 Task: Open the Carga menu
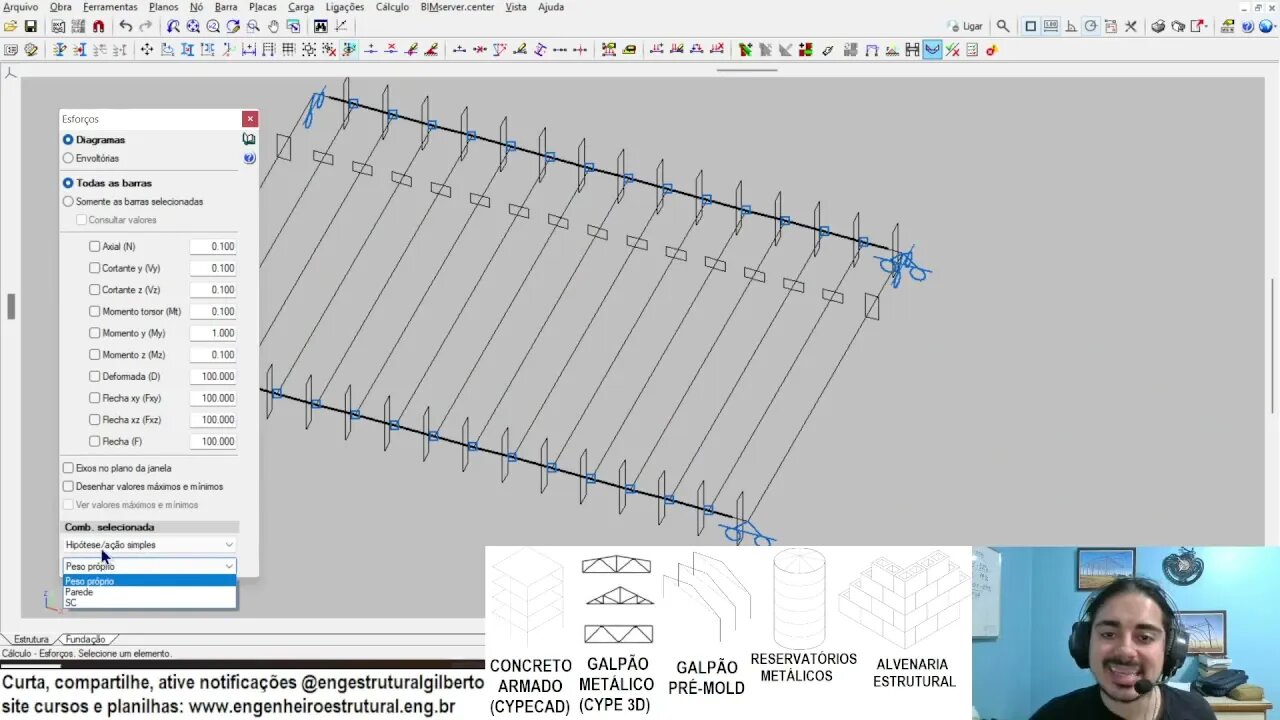(x=301, y=7)
